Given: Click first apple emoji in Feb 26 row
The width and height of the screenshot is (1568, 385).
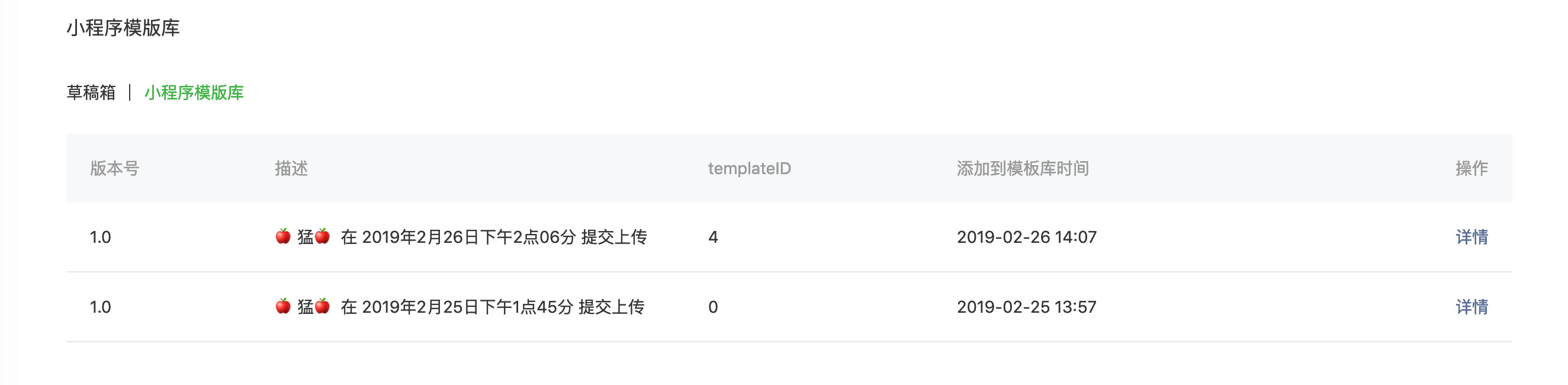Looking at the screenshot, I should click(283, 236).
